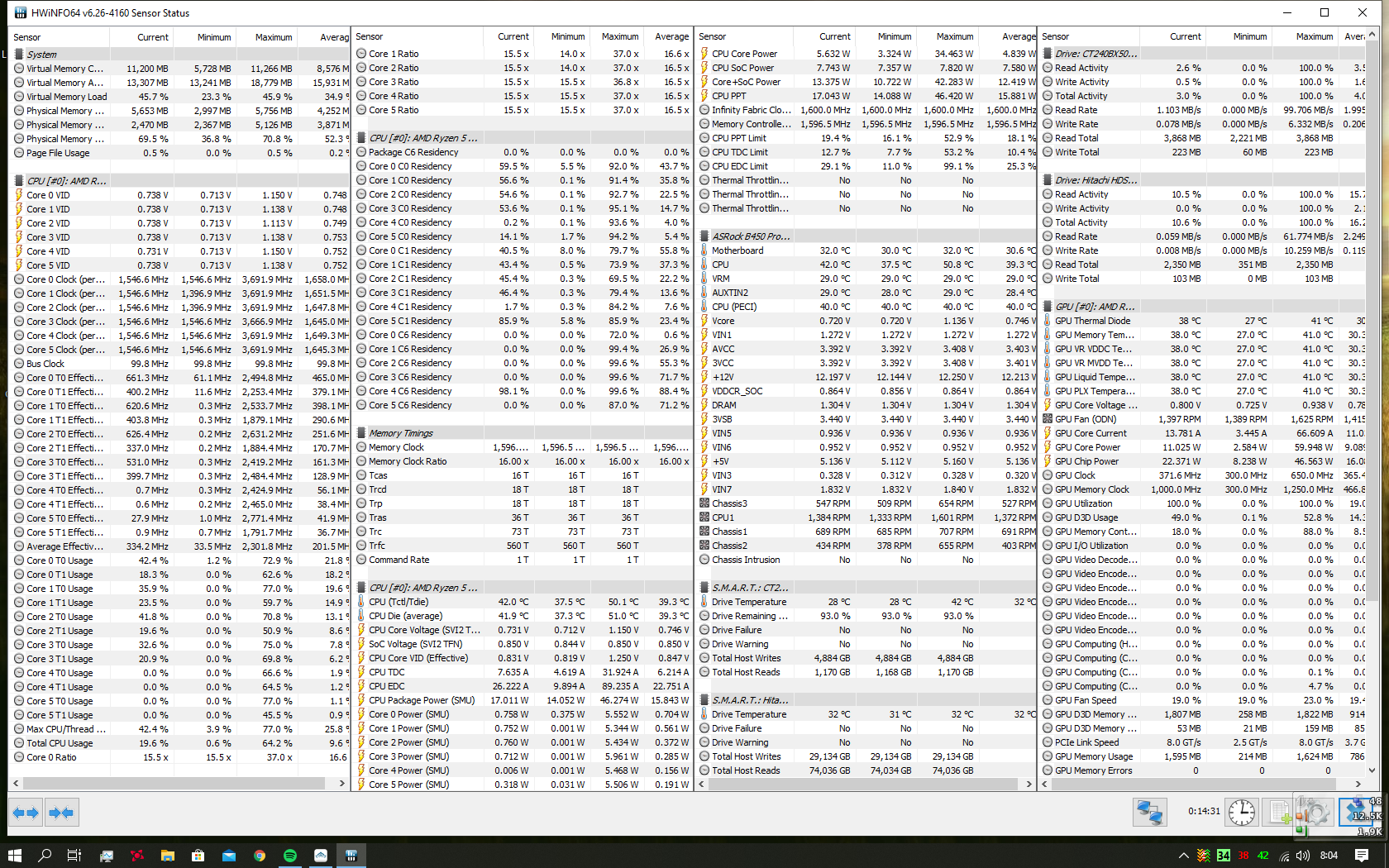Select the Tcas timing row

point(523,475)
